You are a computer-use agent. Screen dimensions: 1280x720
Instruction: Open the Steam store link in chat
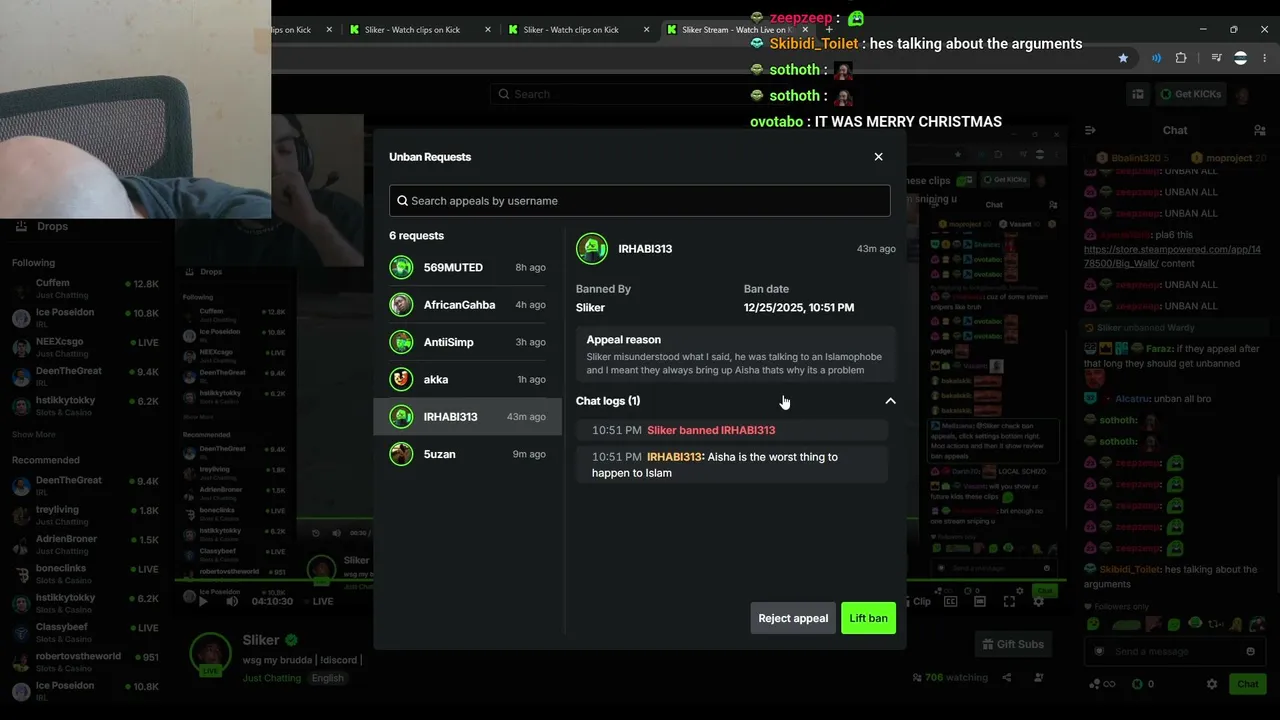pyautogui.click(x=1172, y=257)
